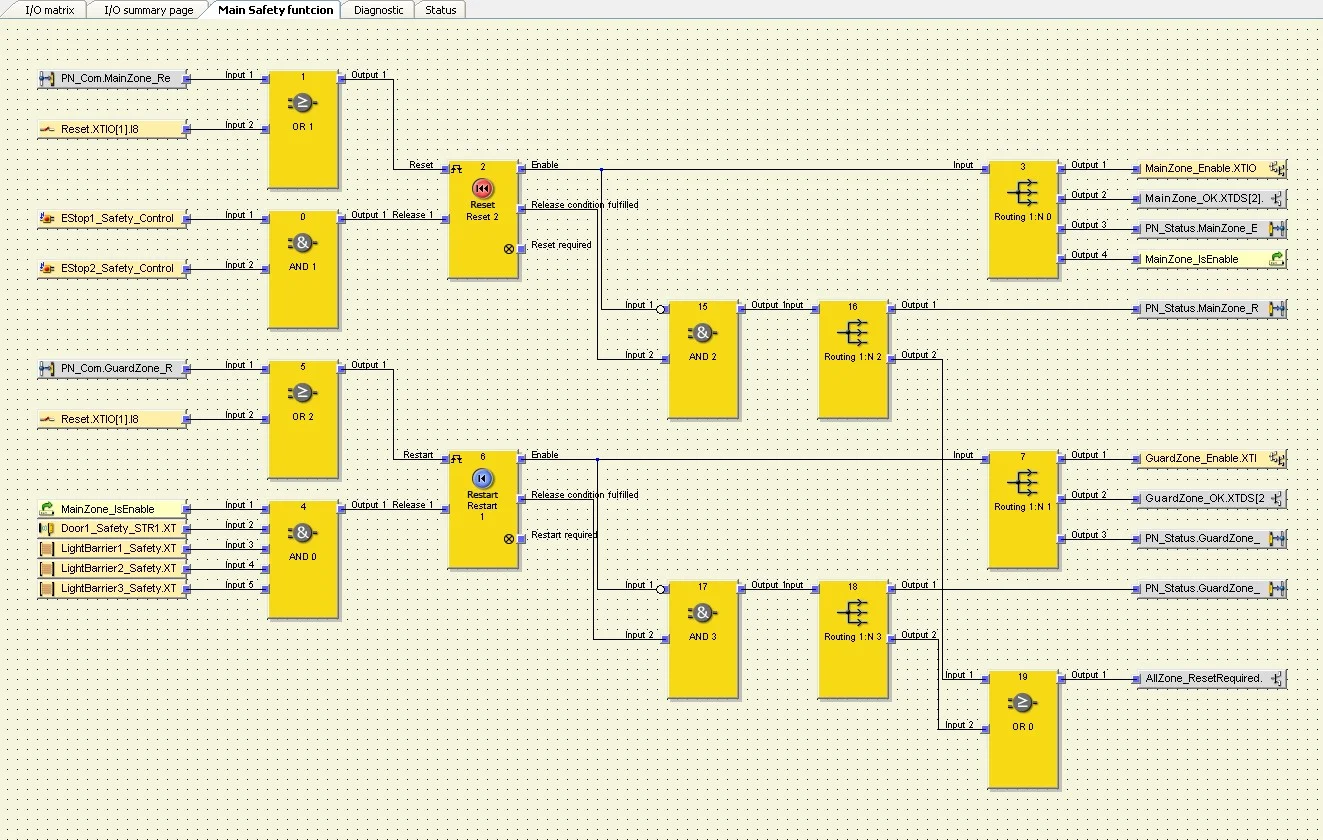Click the red Reset icon in block 2
The height and width of the screenshot is (840, 1323).
click(x=482, y=188)
